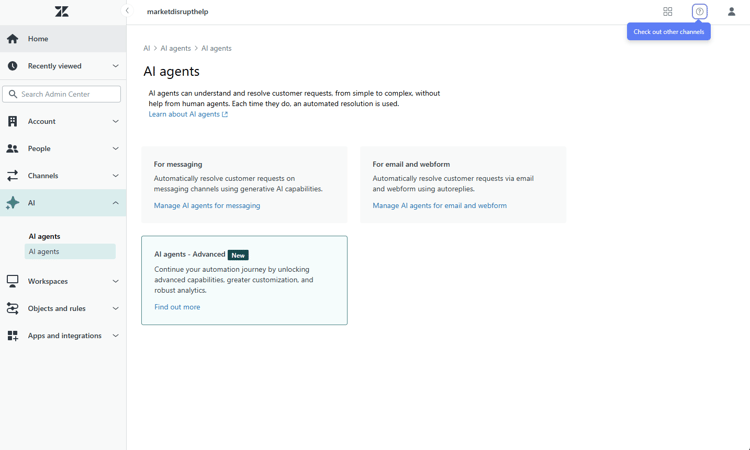
Task: Expand the Account menu chevron
Action: (115, 121)
